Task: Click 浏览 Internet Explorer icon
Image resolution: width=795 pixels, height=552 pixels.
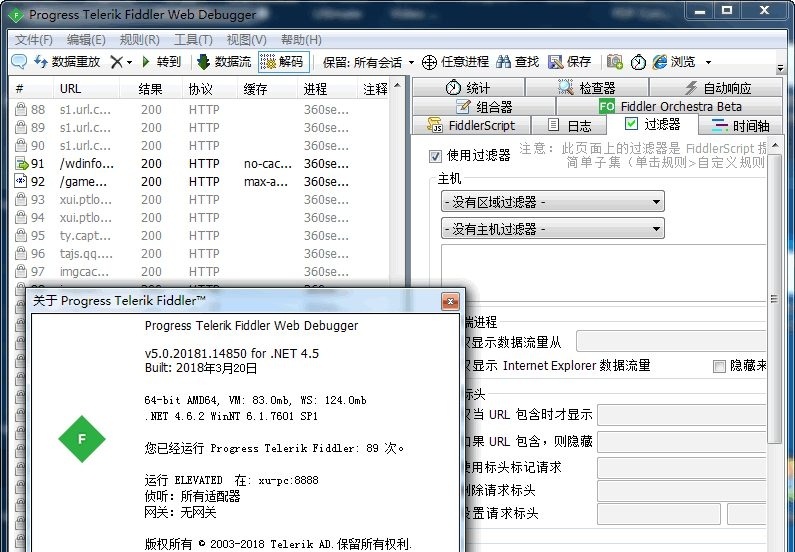Action: point(660,62)
